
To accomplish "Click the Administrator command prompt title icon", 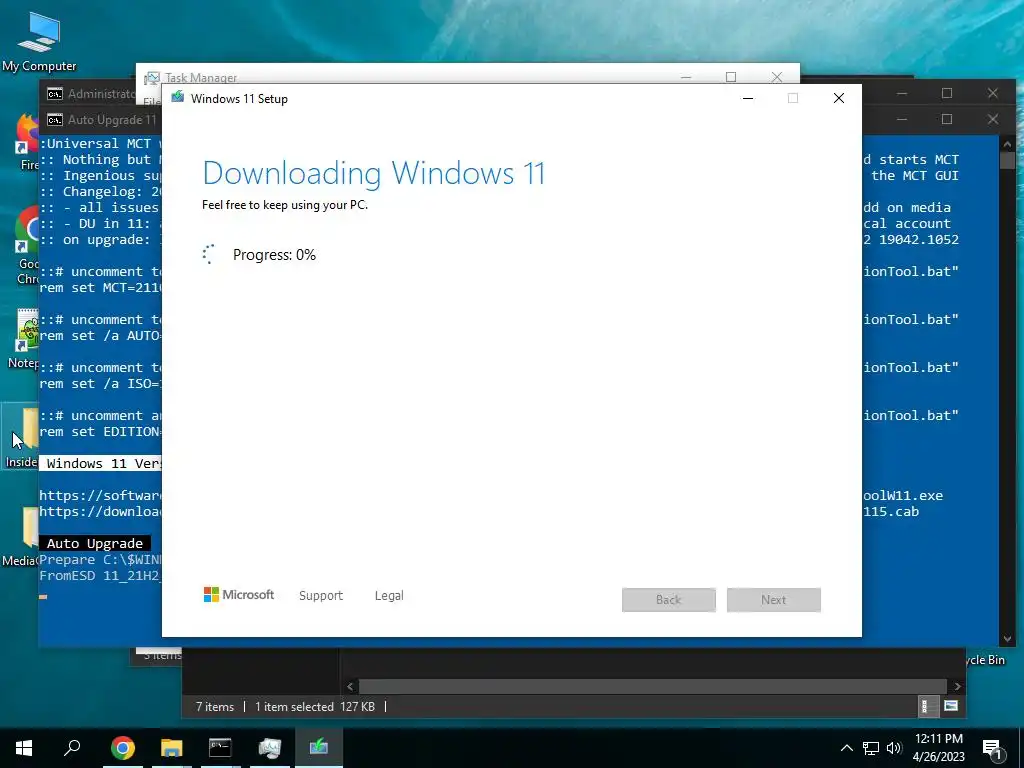I will click(x=55, y=94).
